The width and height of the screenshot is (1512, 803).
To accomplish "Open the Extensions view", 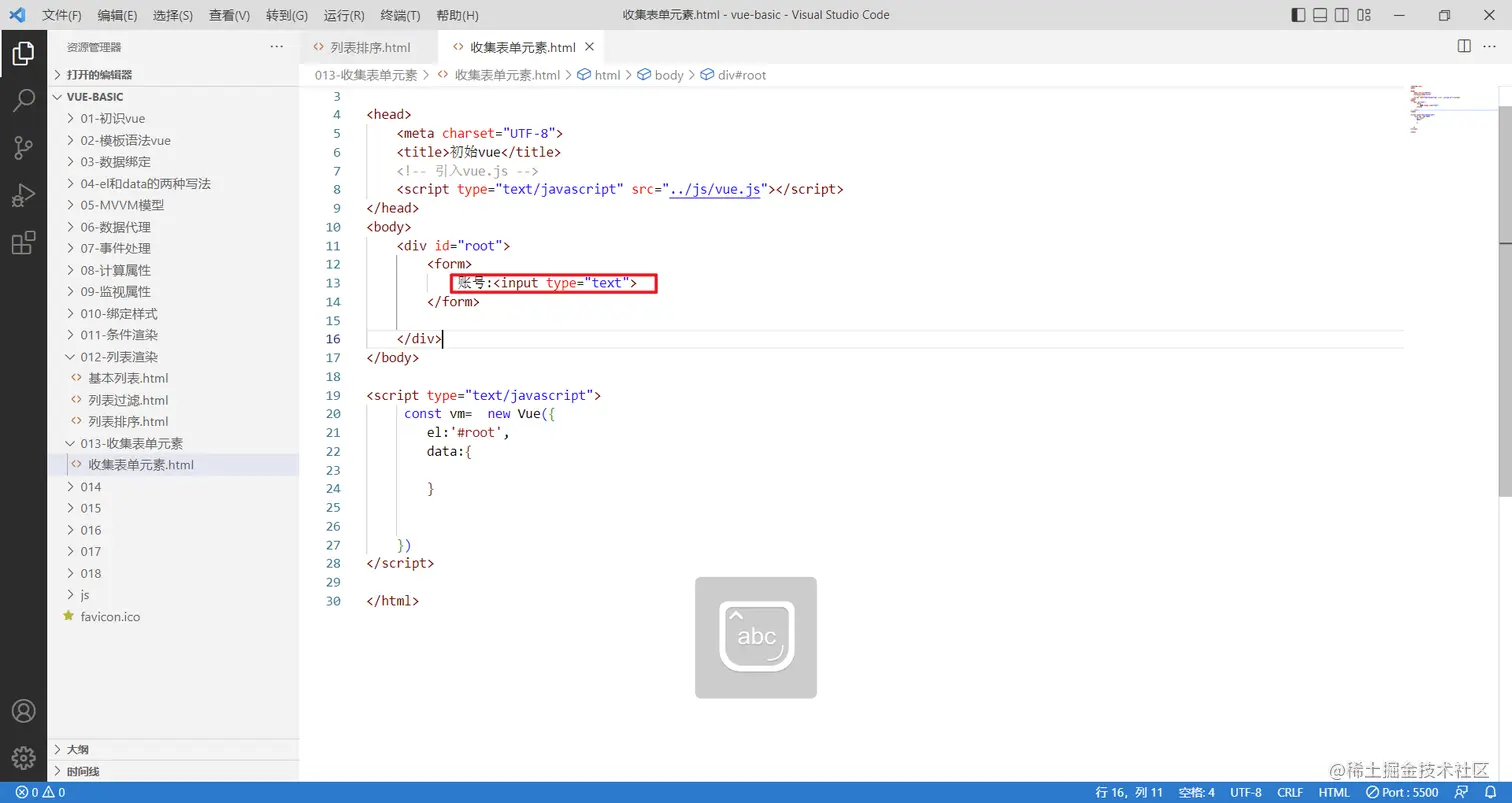I will click(x=23, y=243).
